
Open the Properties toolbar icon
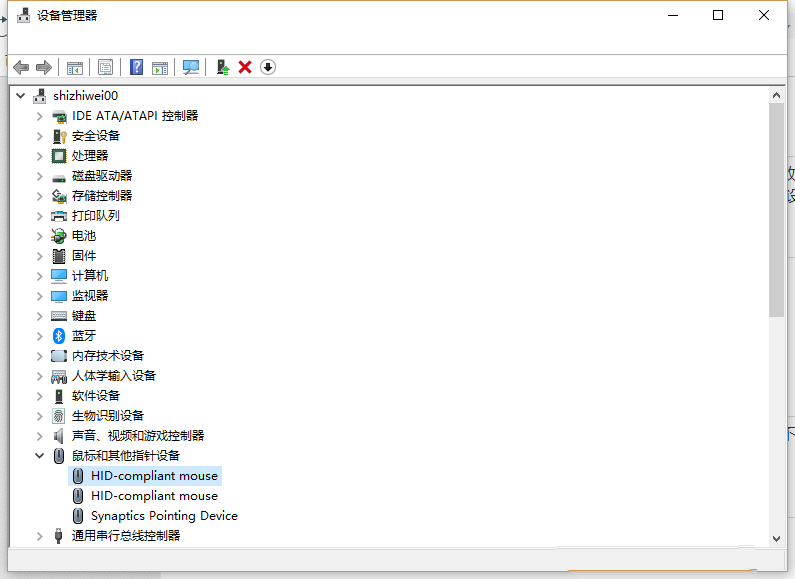coord(105,67)
